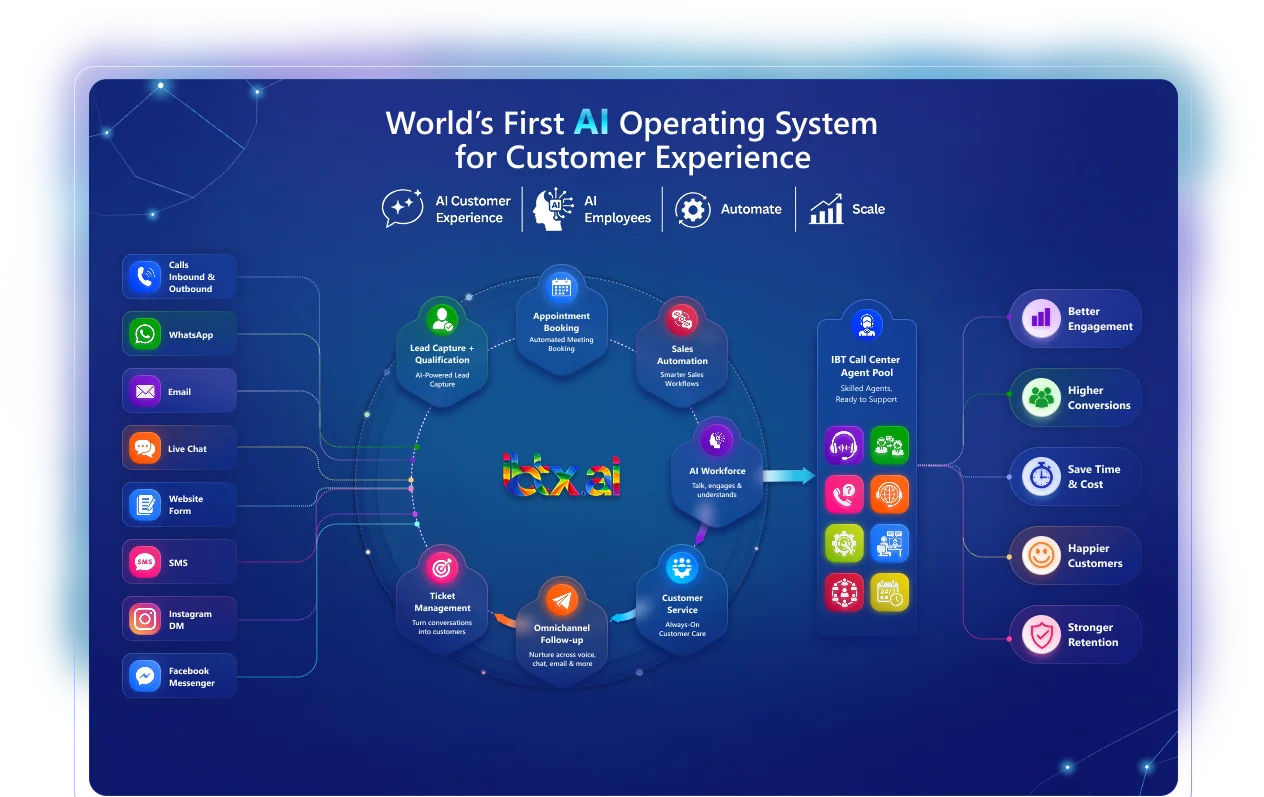1264x797 pixels.
Task: Click the "Scale" label
Action: click(x=868, y=209)
